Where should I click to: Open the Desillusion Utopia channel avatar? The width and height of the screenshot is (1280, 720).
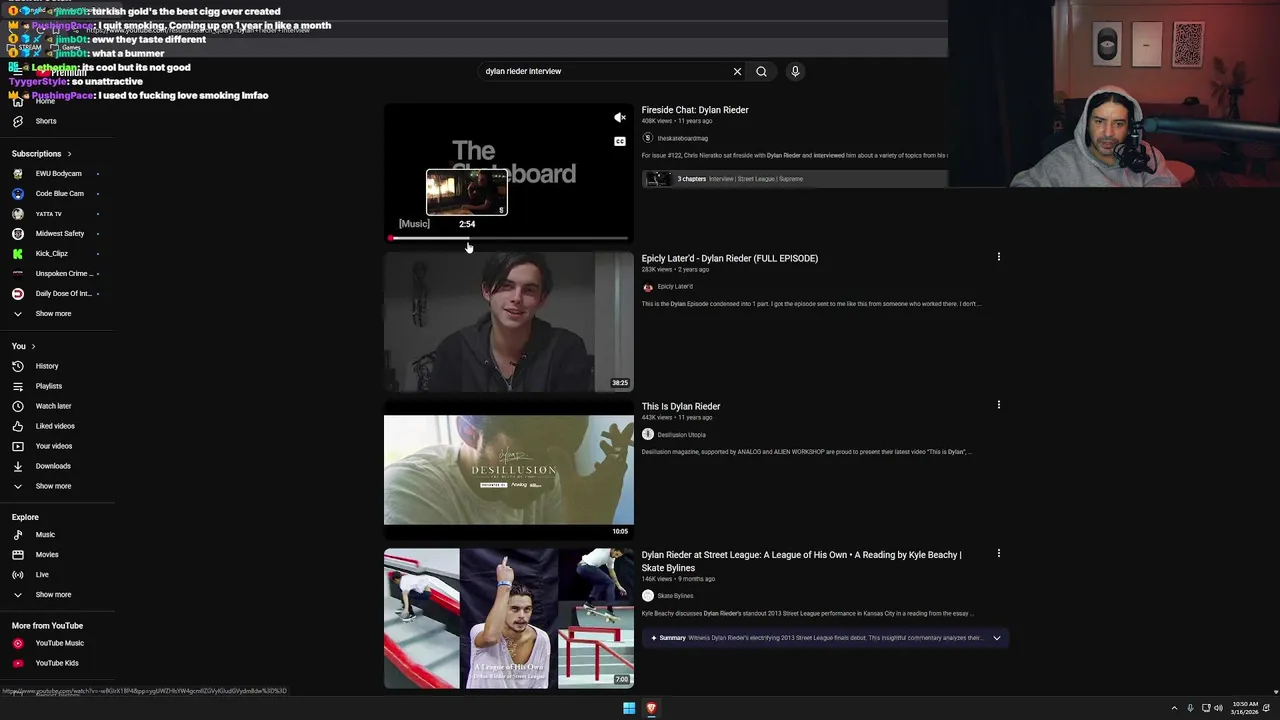tap(647, 435)
